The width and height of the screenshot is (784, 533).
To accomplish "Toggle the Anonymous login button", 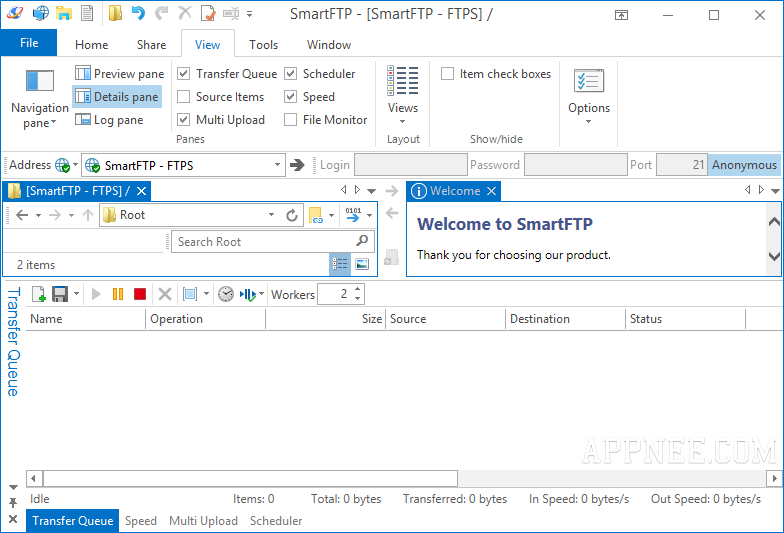I will 744,165.
